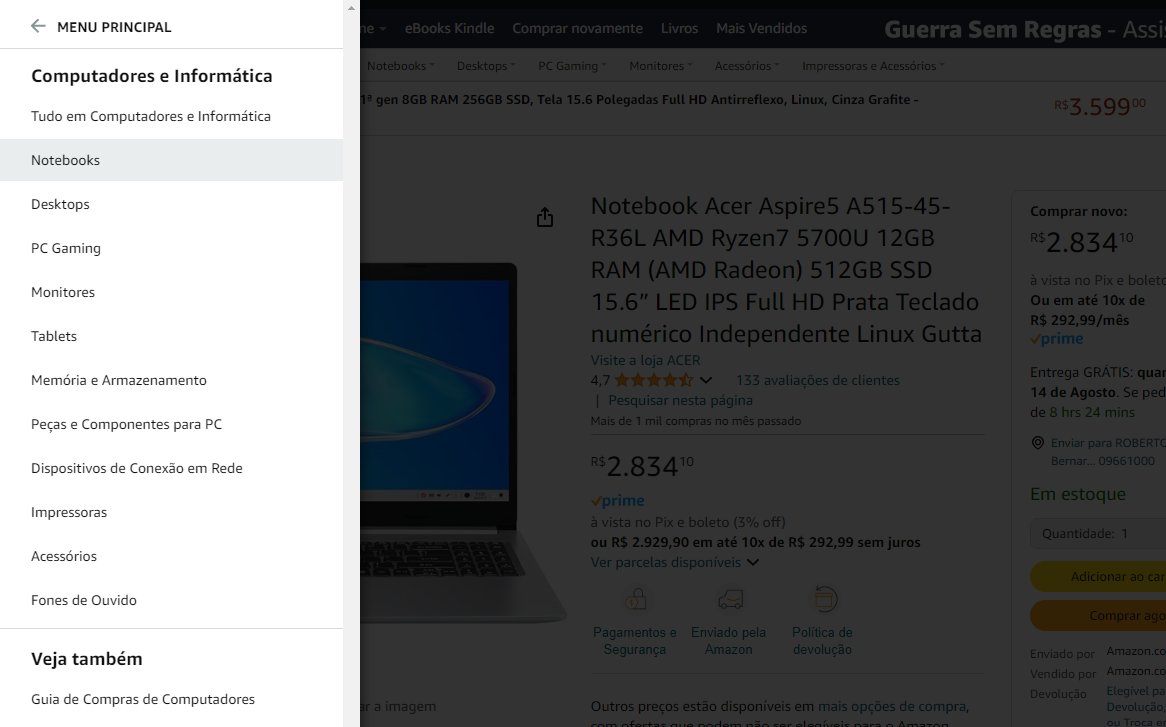This screenshot has height=727, width=1166.
Task: Open Livros nav link
Action: pyautogui.click(x=679, y=28)
